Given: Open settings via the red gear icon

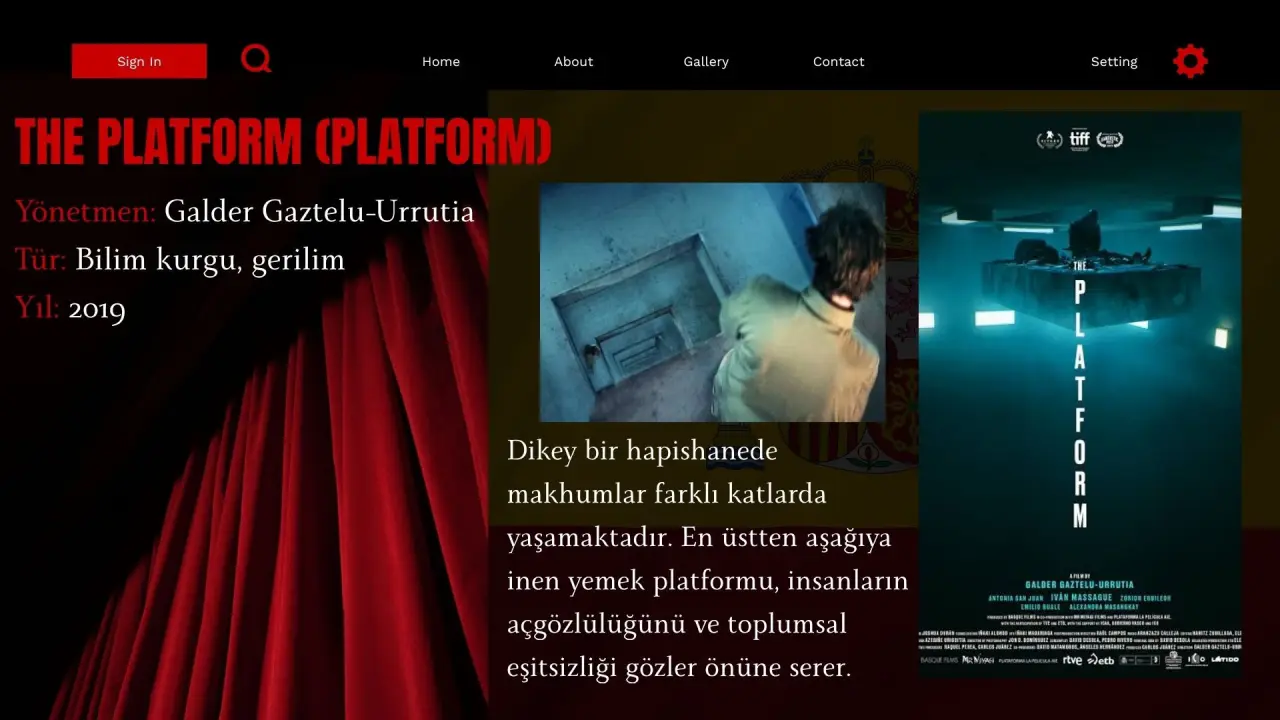Looking at the screenshot, I should click(1190, 61).
